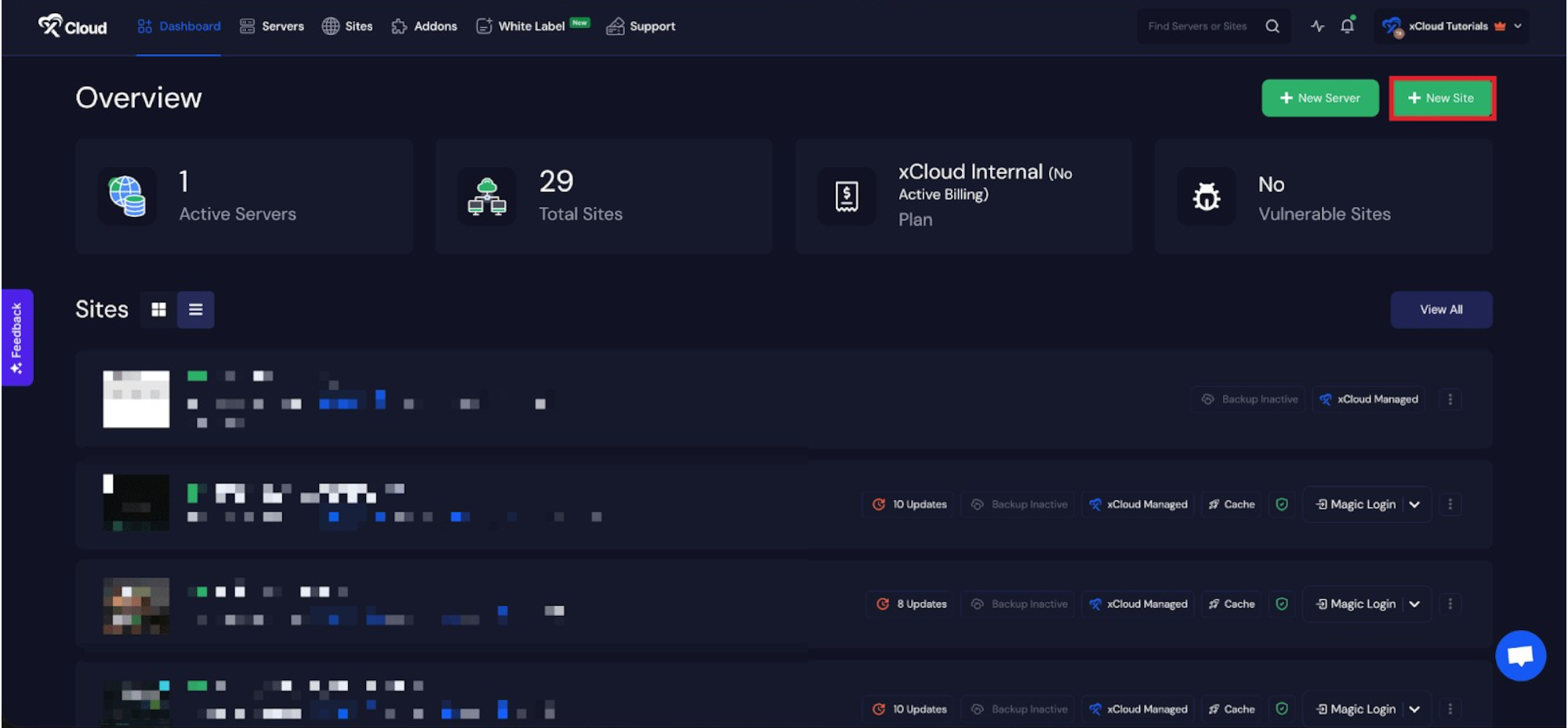This screenshot has height=728, width=1568.
Task: Open the chat bubble in the bottom corner
Action: click(1521, 655)
